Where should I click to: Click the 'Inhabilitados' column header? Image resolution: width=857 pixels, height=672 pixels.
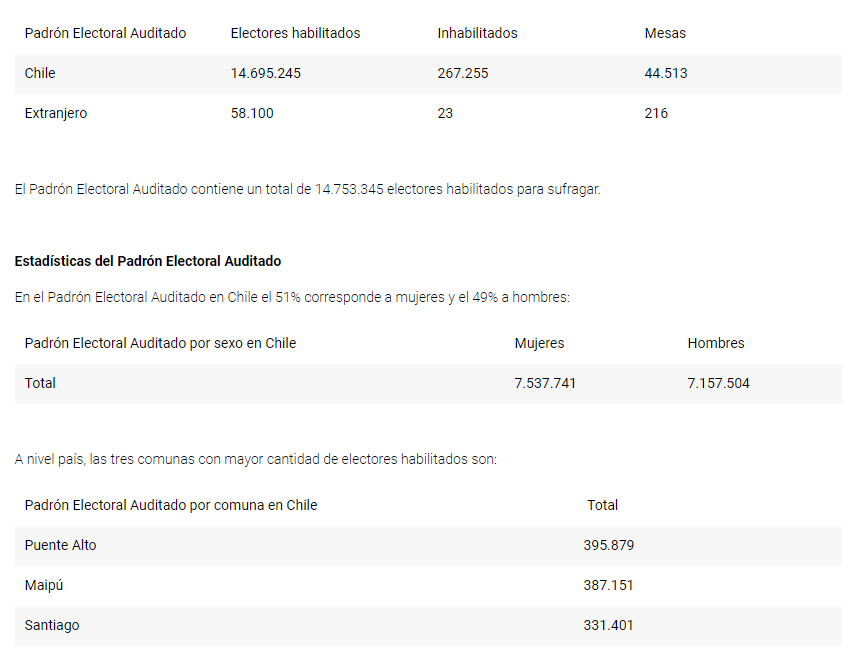[477, 33]
